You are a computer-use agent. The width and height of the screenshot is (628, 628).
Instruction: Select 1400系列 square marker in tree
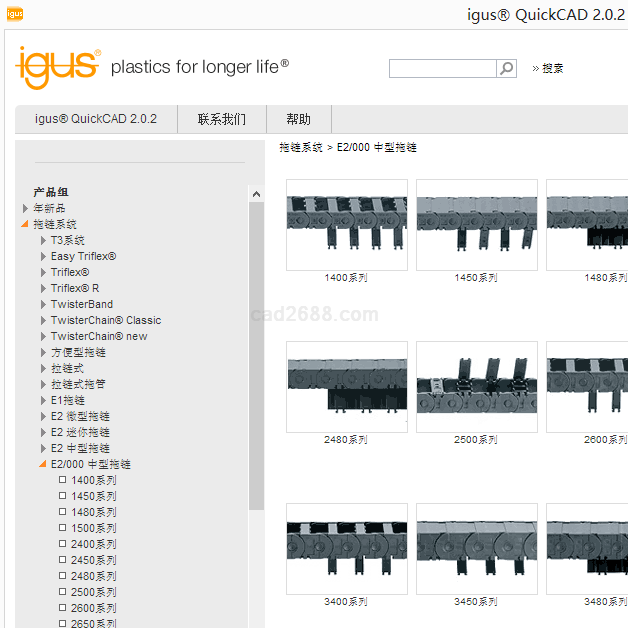click(x=62, y=480)
